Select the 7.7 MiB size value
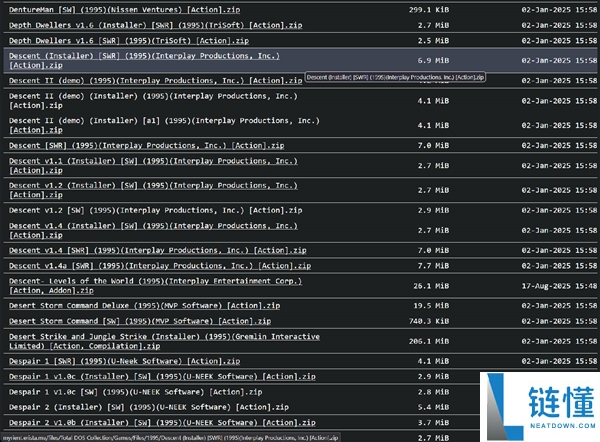Screen dimensions: 600x442 tap(433, 266)
